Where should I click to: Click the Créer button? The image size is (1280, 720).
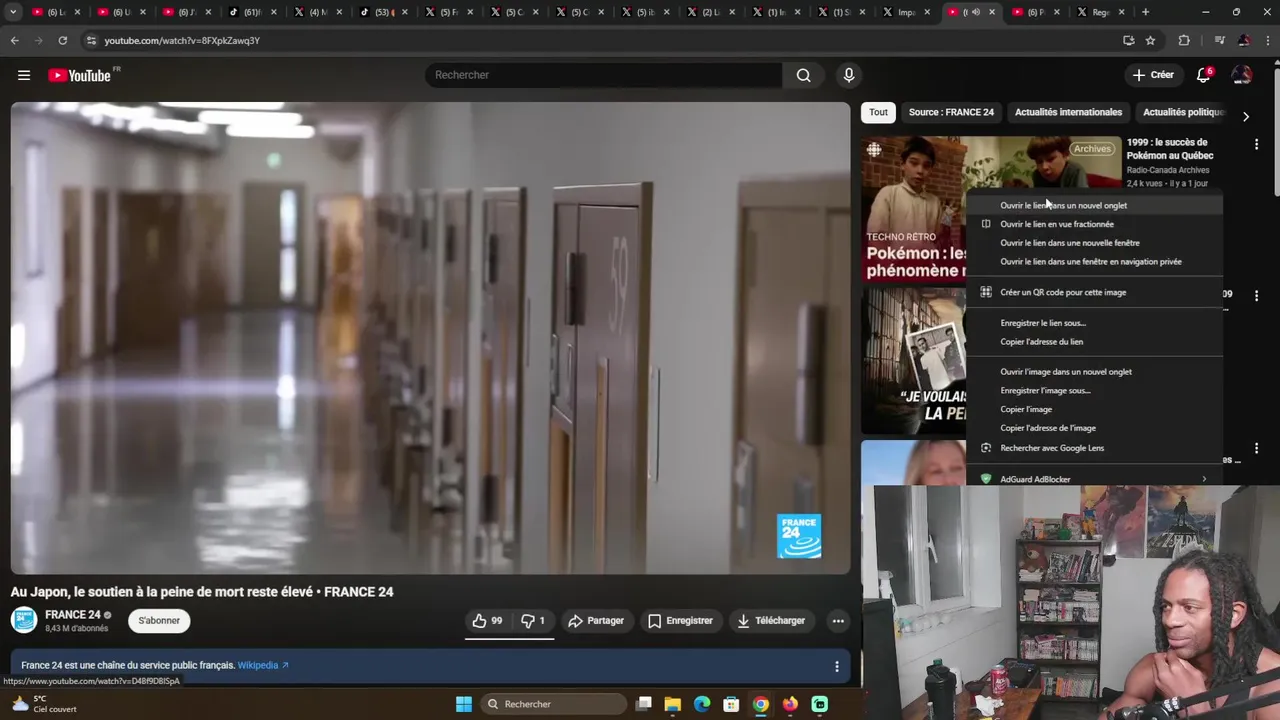(x=1153, y=75)
